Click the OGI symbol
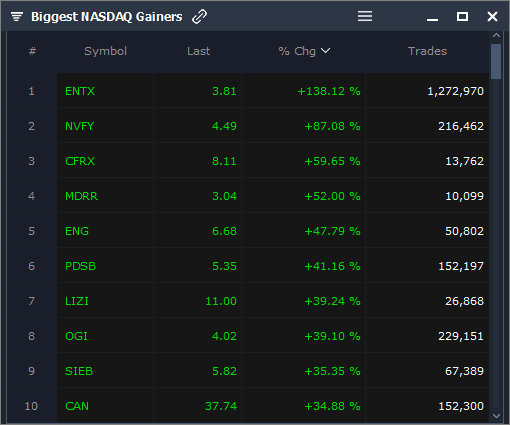This screenshot has width=510, height=425. 76,336
